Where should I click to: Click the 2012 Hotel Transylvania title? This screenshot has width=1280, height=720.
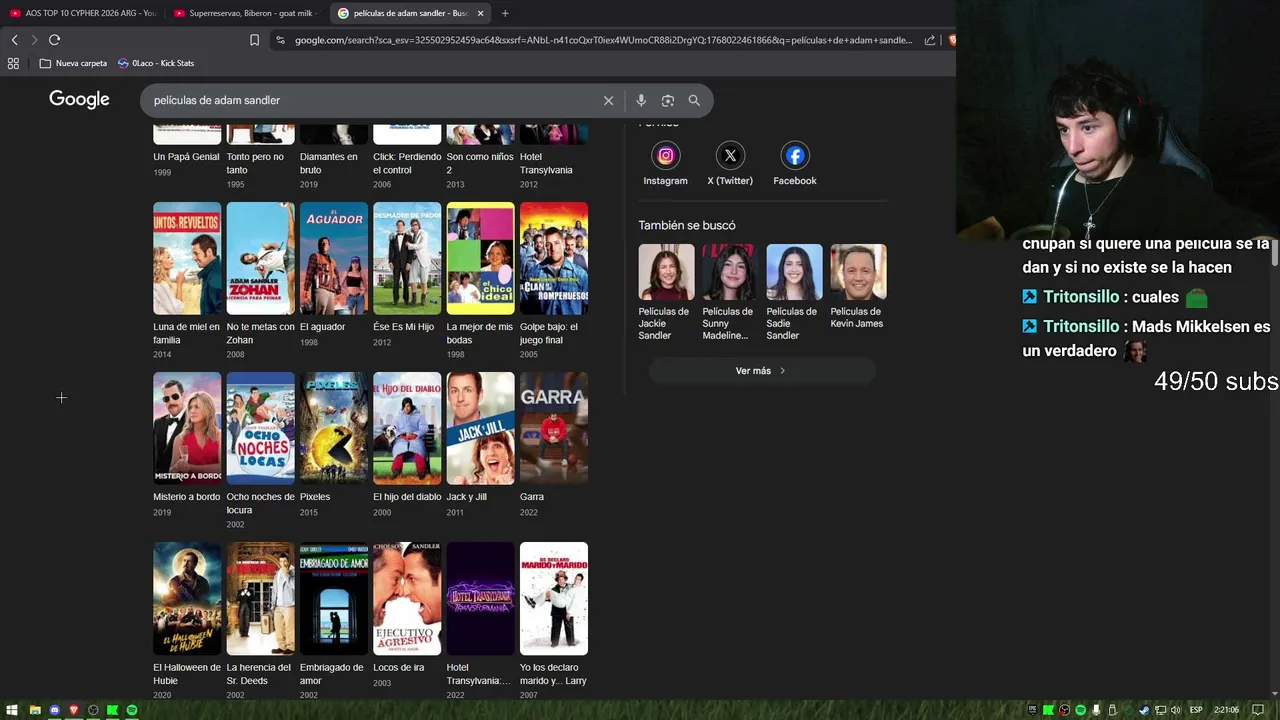(546, 163)
